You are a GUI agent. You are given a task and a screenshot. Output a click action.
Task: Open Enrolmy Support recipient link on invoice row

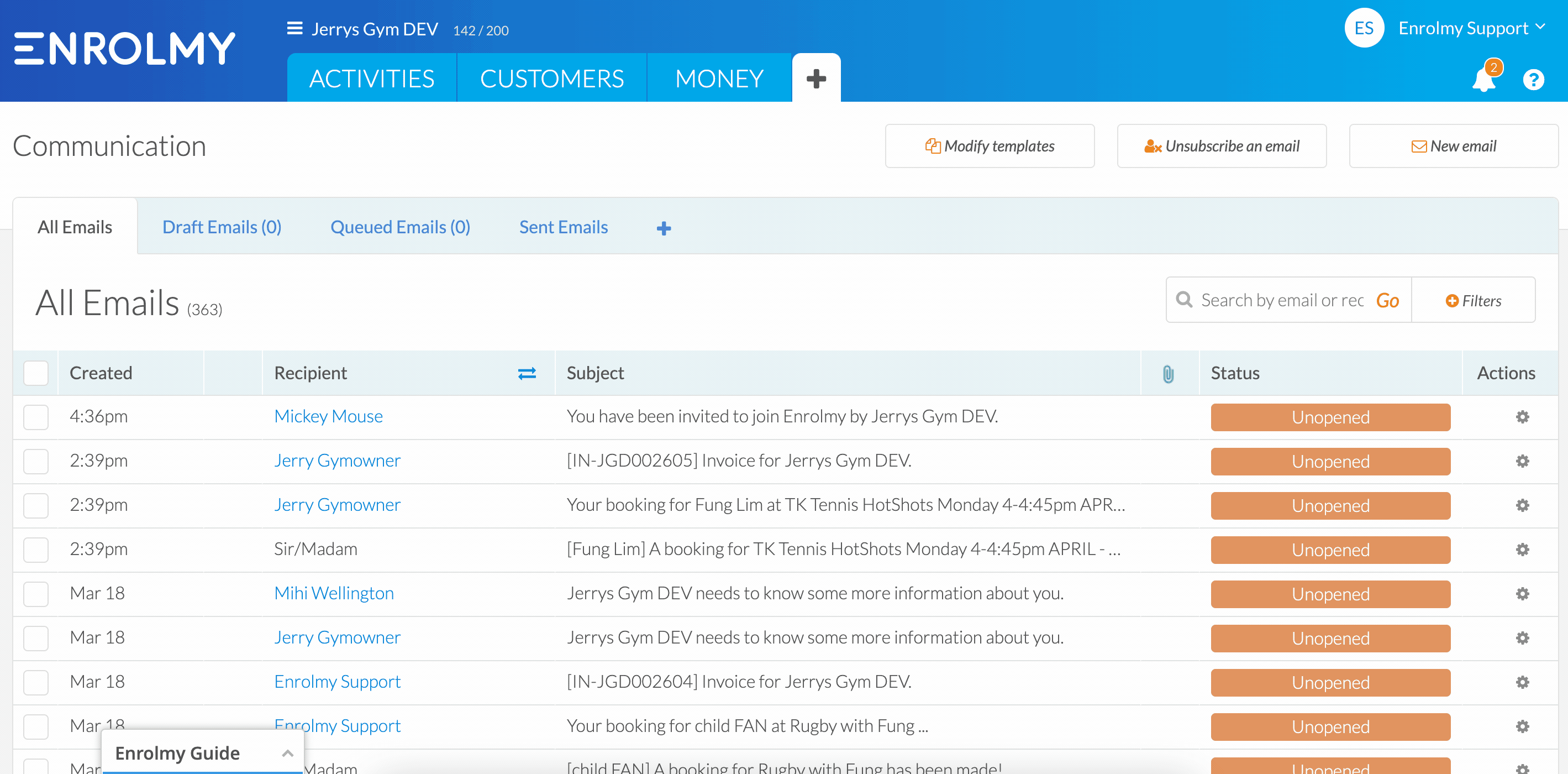(337, 682)
